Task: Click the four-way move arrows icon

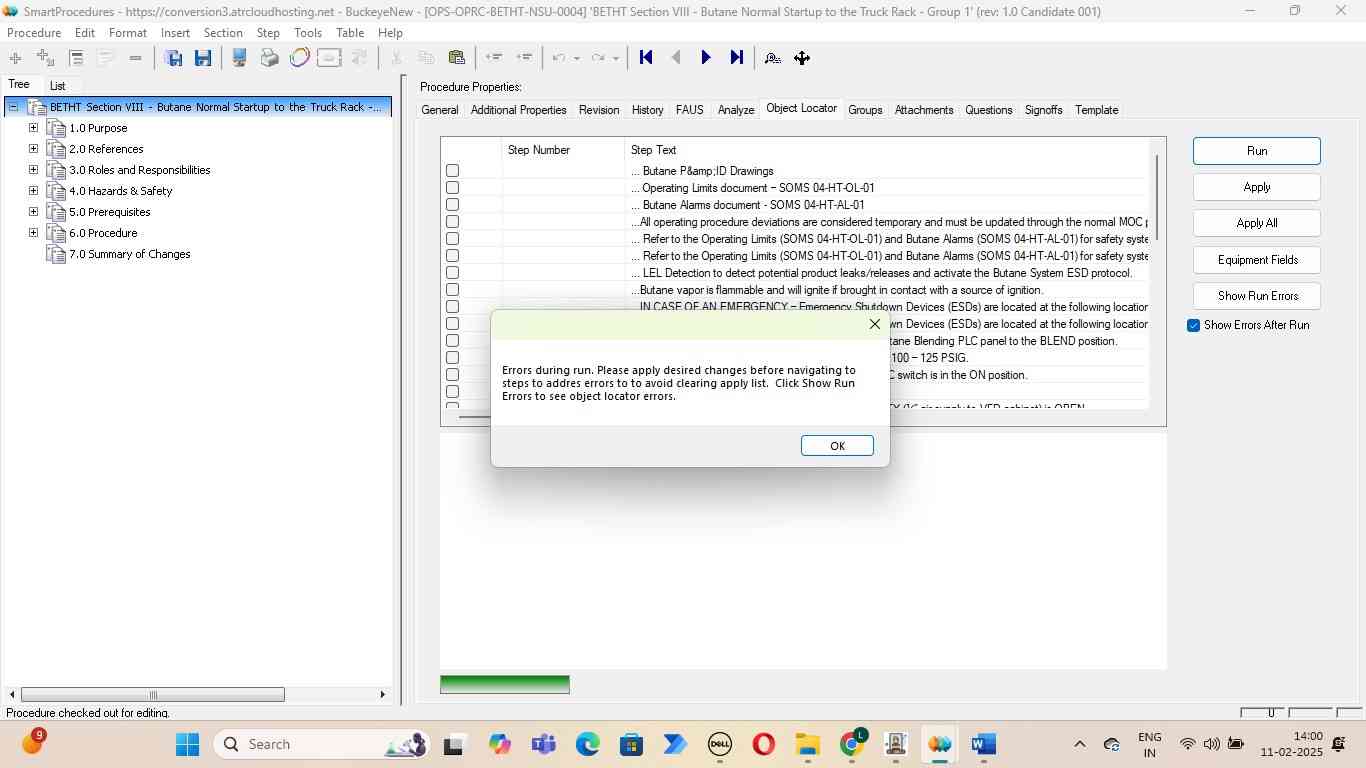Action: pos(802,58)
